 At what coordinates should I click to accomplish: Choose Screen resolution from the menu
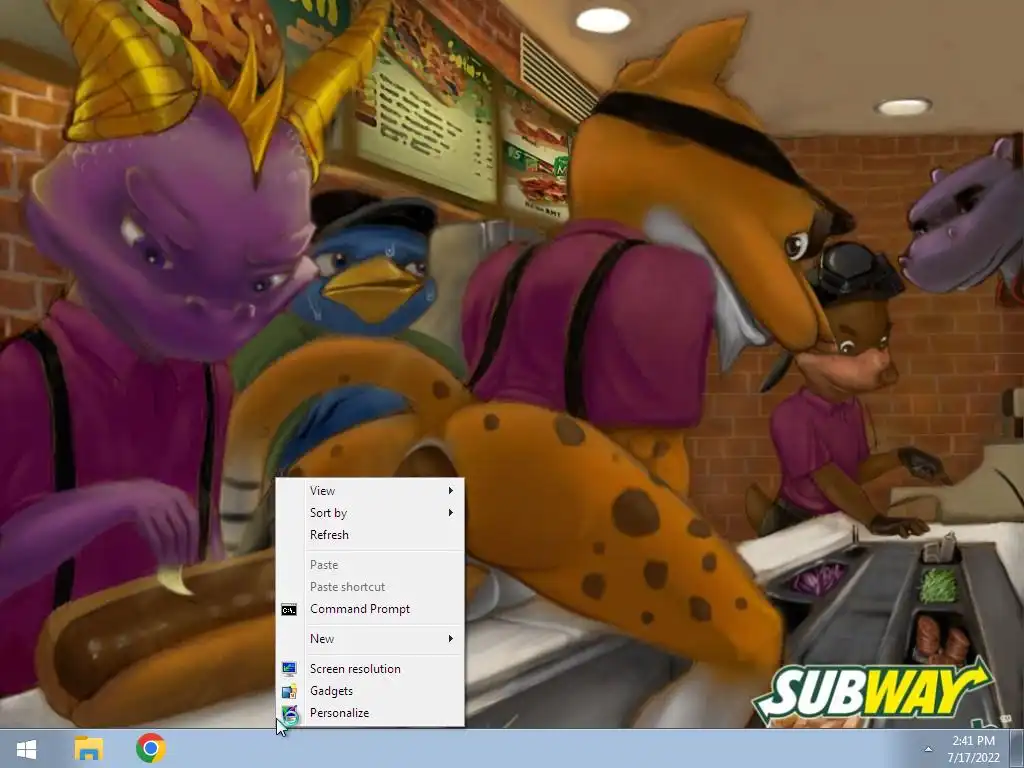point(370,669)
